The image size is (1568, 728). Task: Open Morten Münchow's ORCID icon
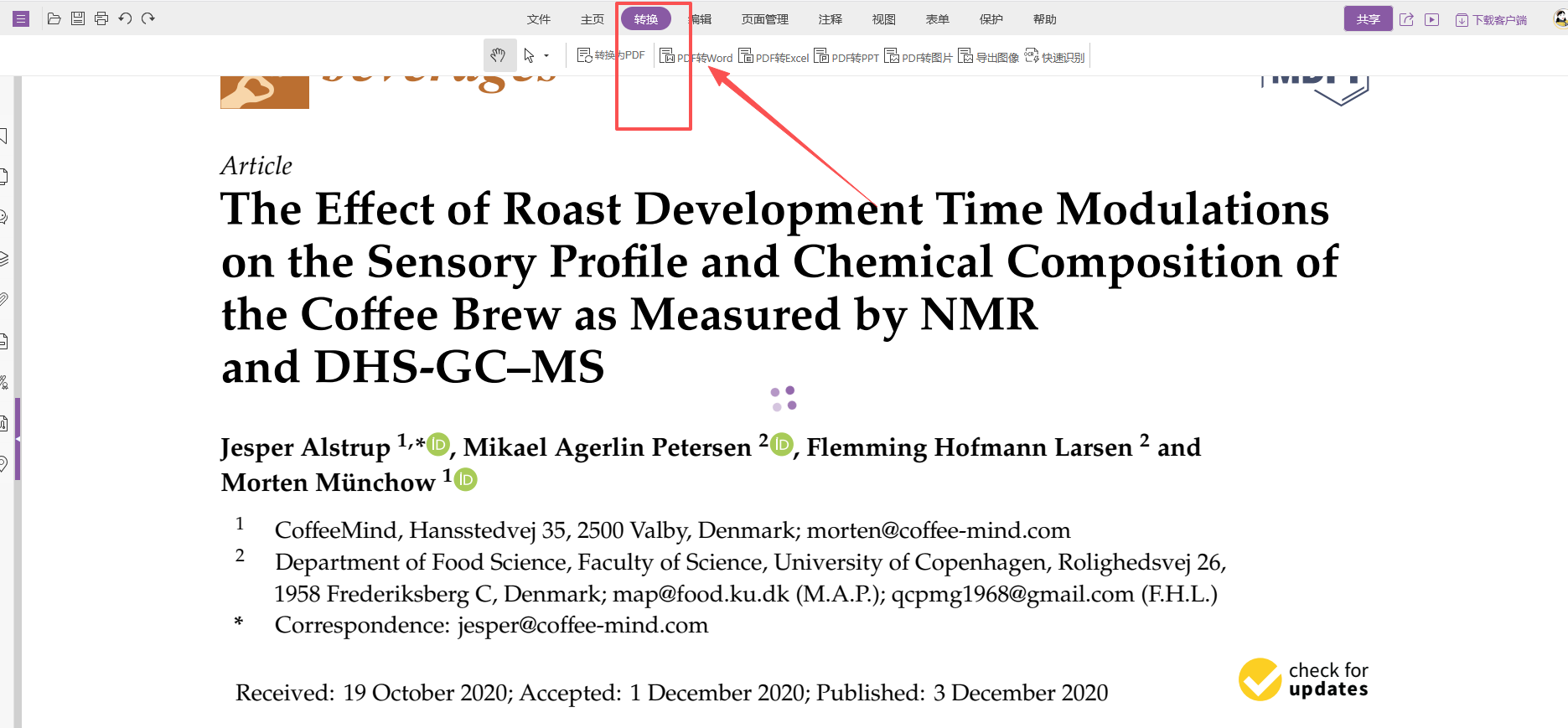465,479
